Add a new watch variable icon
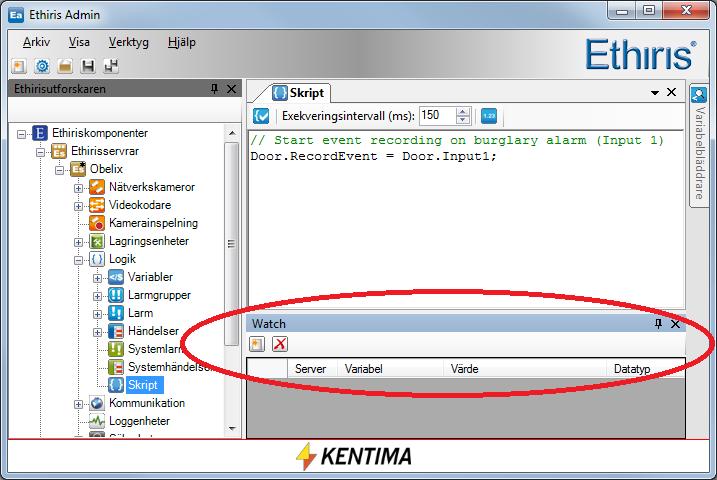The height and width of the screenshot is (480, 717). [x=257, y=344]
